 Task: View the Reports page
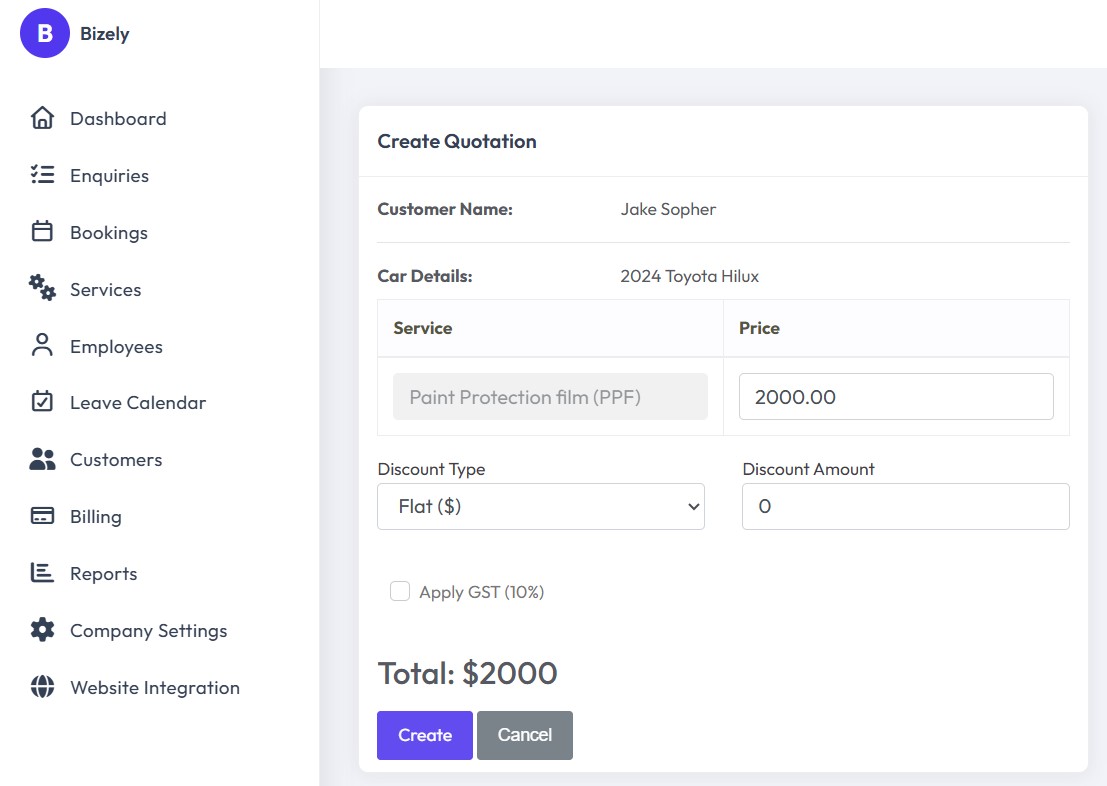103,574
